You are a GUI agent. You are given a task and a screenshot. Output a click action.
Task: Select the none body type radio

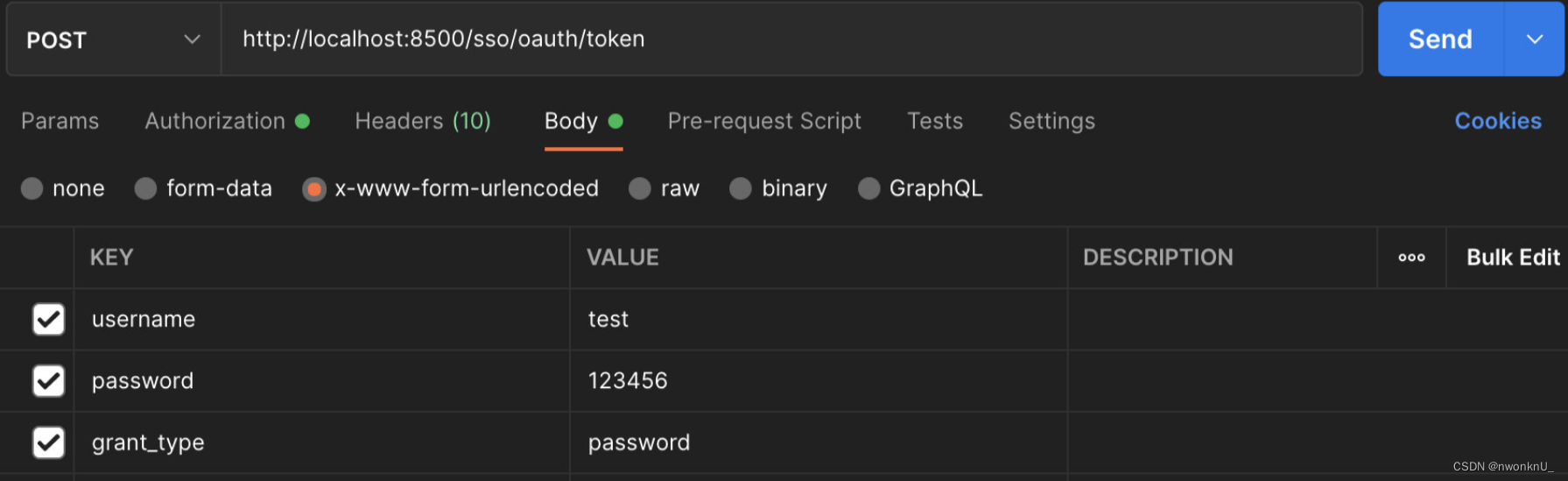coord(32,188)
